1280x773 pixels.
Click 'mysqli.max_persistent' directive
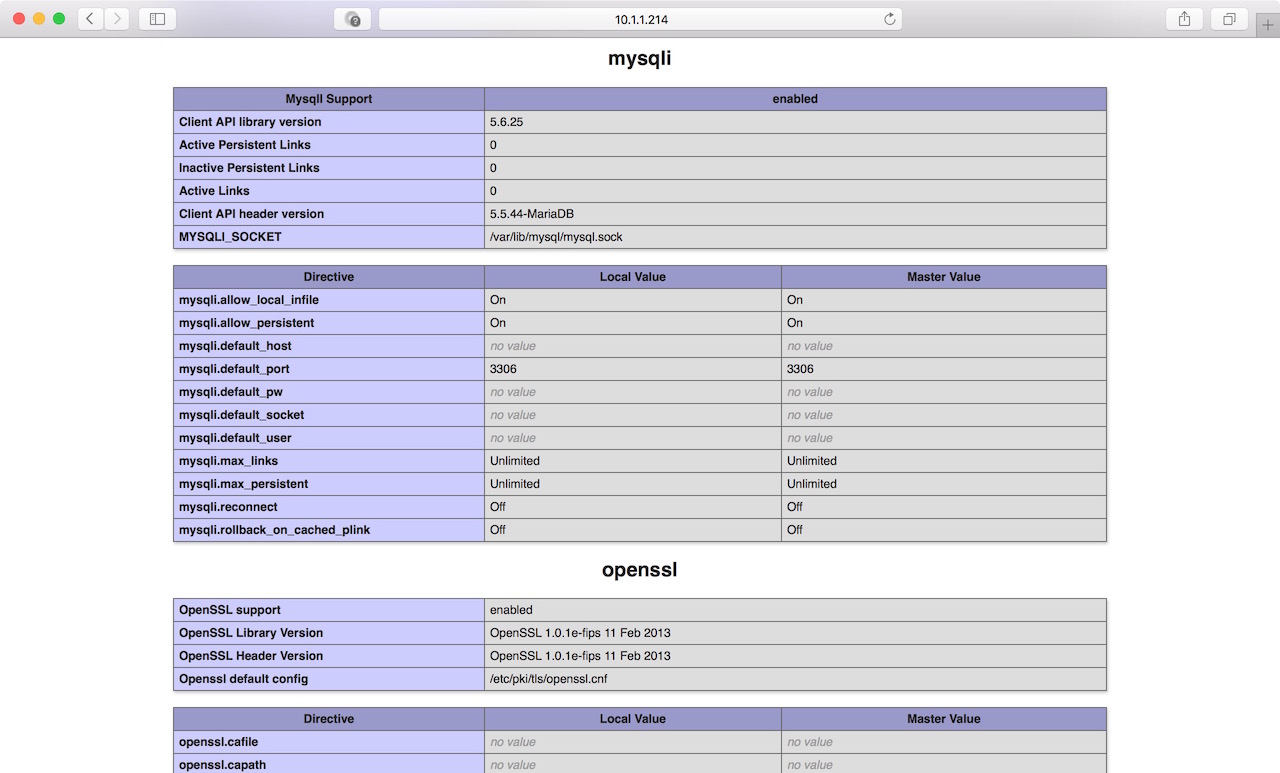tap(243, 484)
